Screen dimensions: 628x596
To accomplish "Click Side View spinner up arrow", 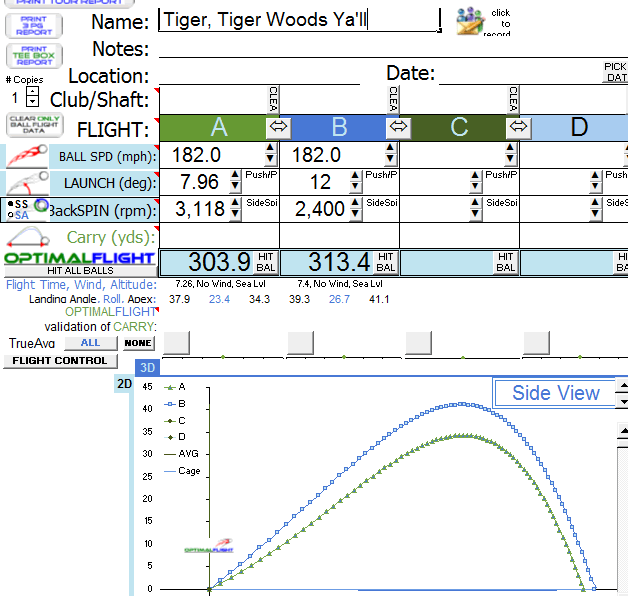I will tap(622, 386).
